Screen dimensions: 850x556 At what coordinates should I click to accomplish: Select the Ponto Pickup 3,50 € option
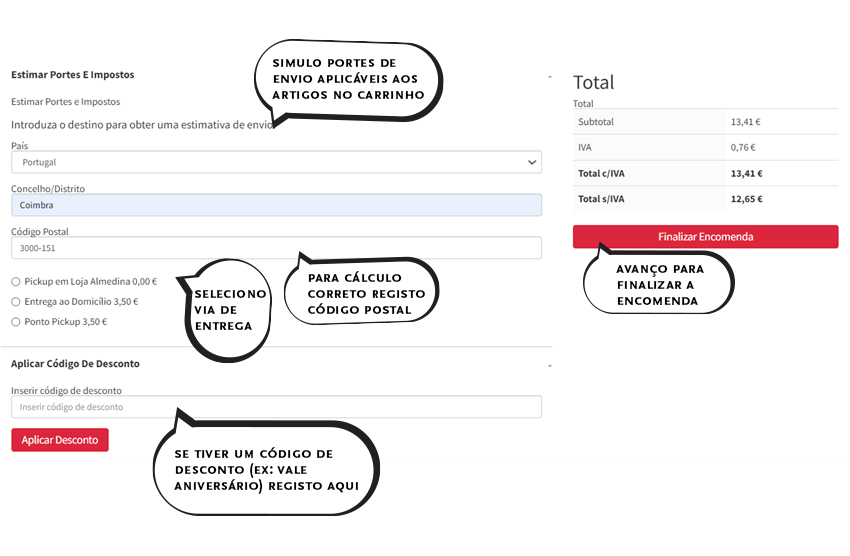click(16, 322)
